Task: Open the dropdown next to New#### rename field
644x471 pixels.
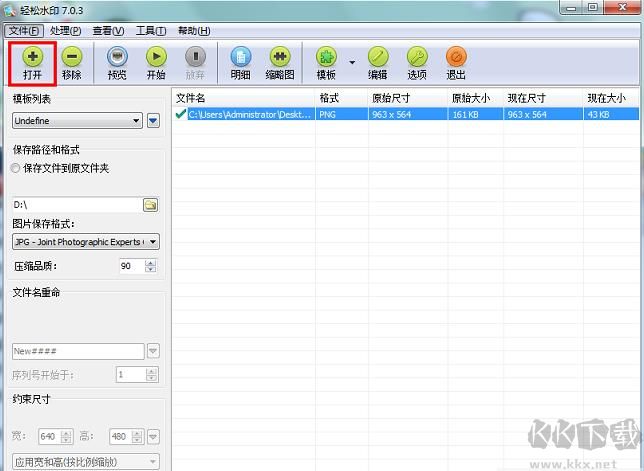Action: point(153,351)
